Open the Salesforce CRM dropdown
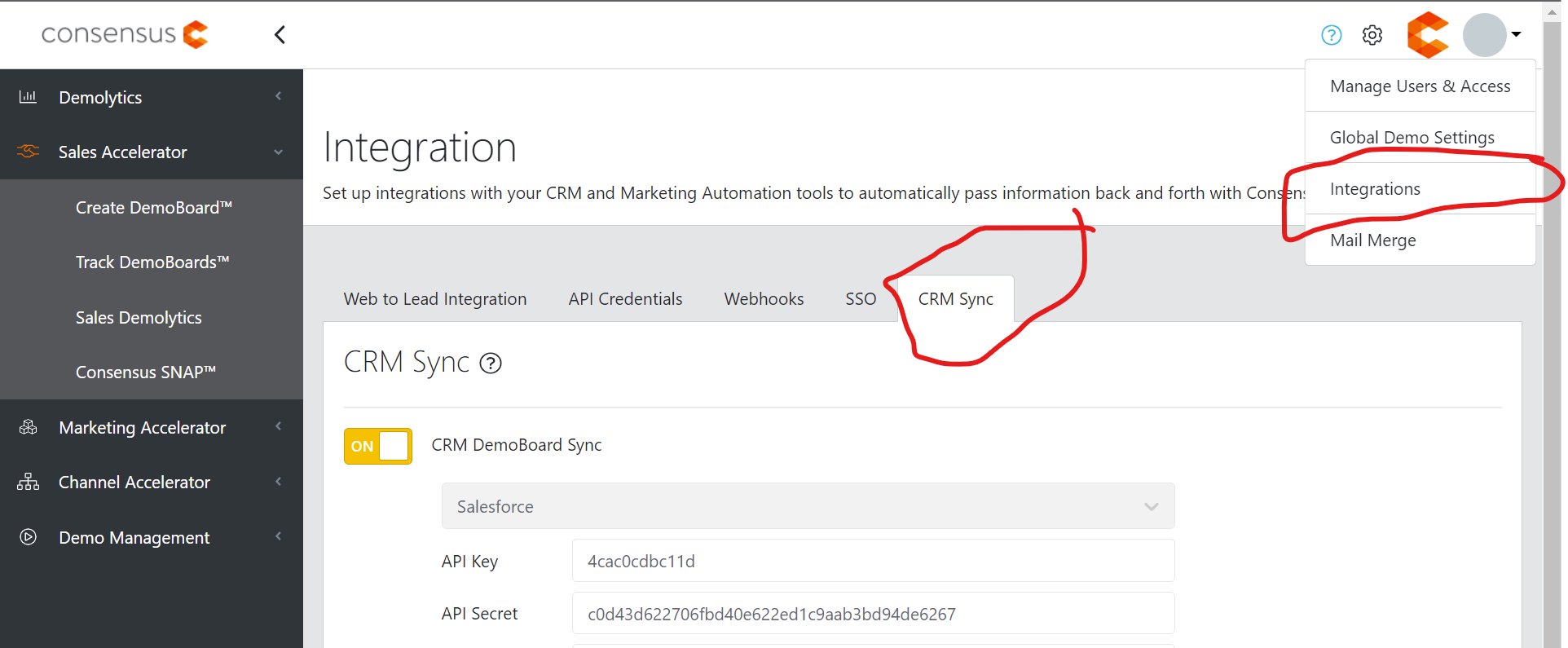The image size is (1568, 648). coord(808,506)
